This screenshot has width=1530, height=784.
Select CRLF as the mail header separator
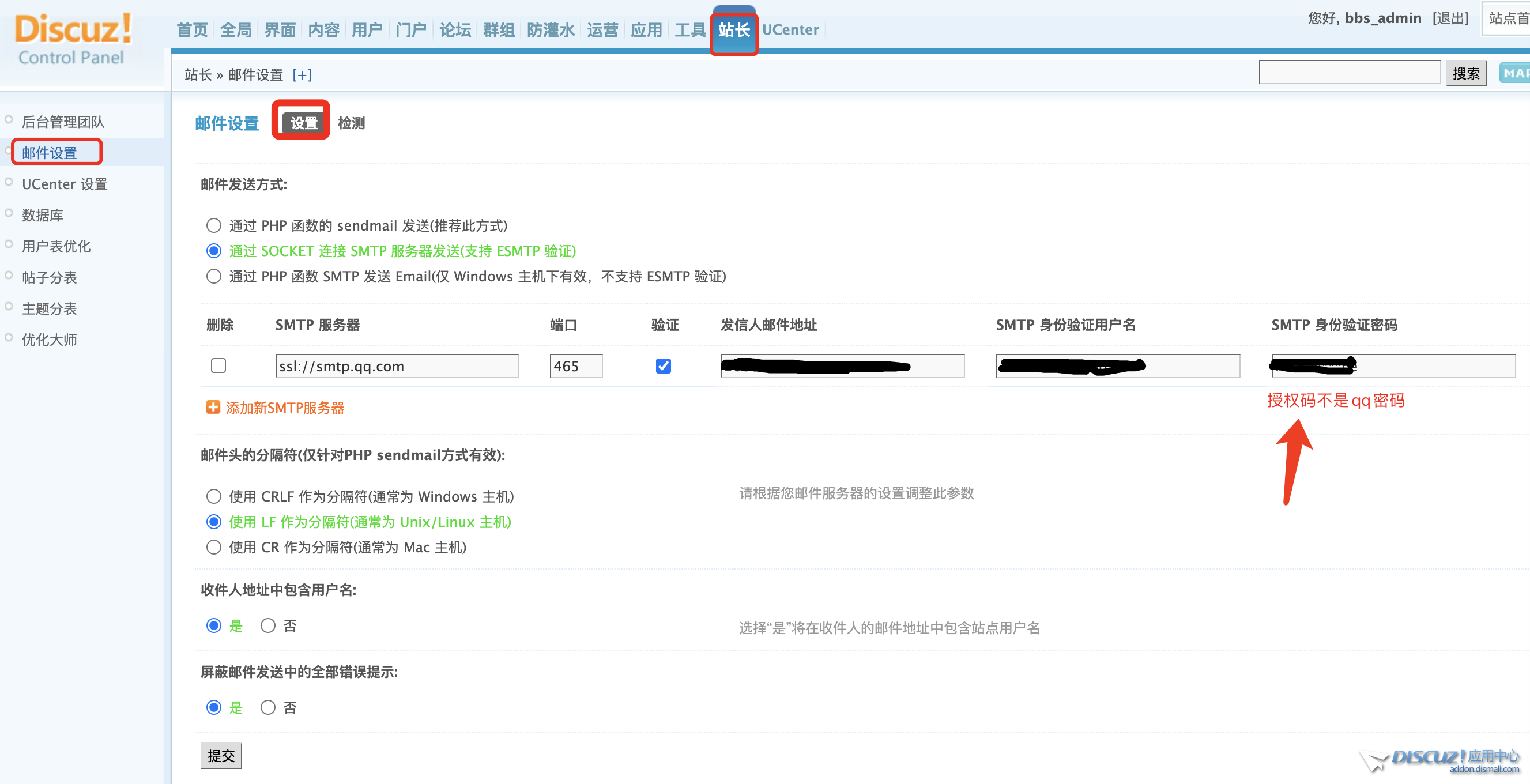click(x=214, y=496)
